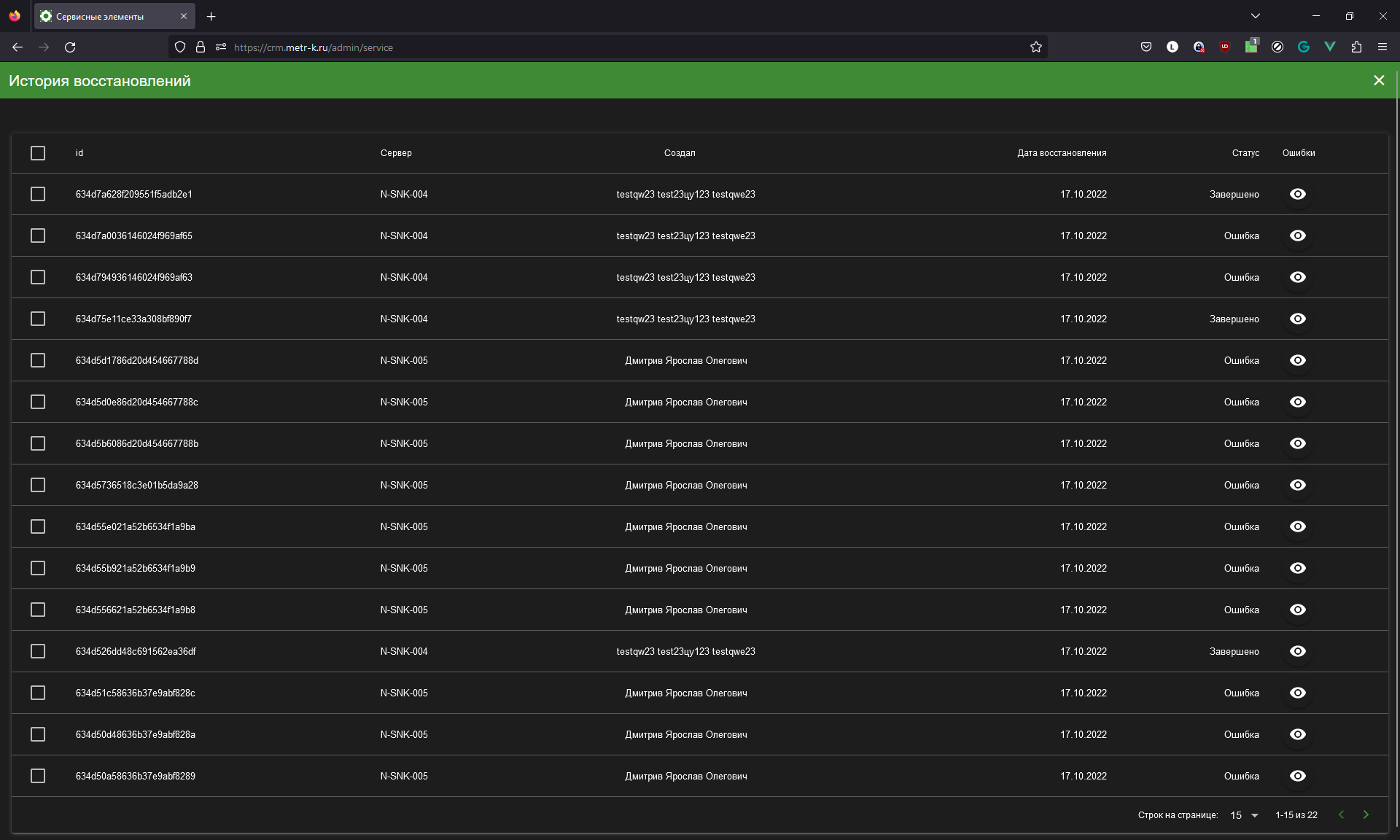Select checkbox for 634d794936146024f969af63
Viewport: 1400px width, 840px height.
click(38, 277)
